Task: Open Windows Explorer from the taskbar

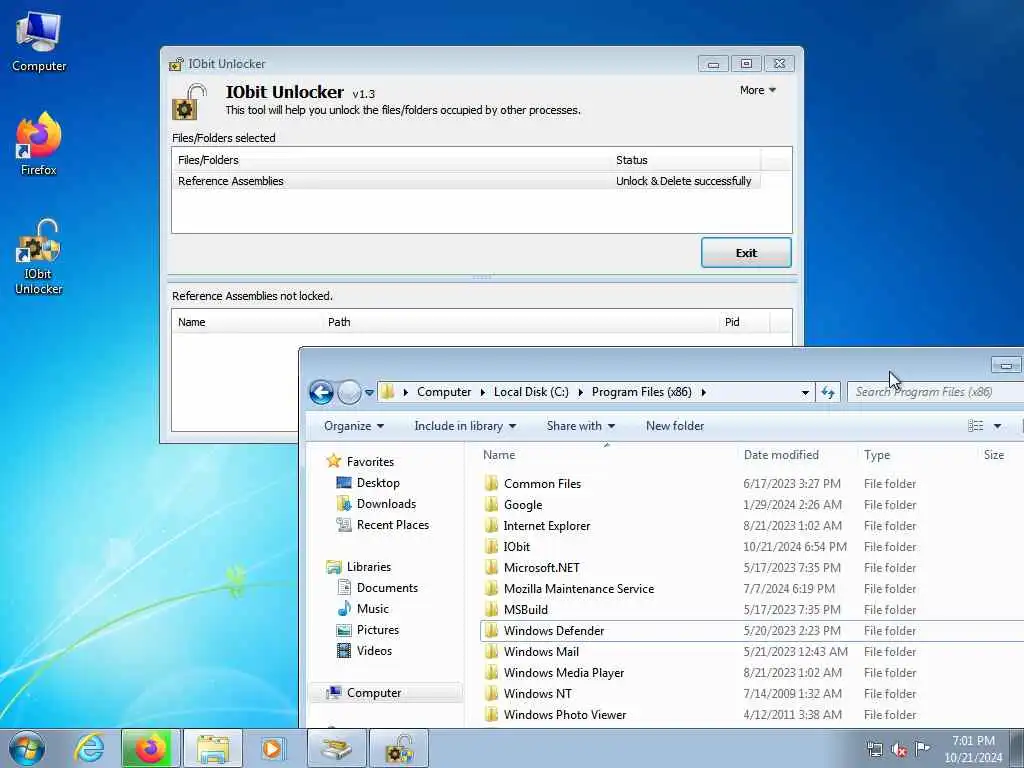Action: (213, 748)
